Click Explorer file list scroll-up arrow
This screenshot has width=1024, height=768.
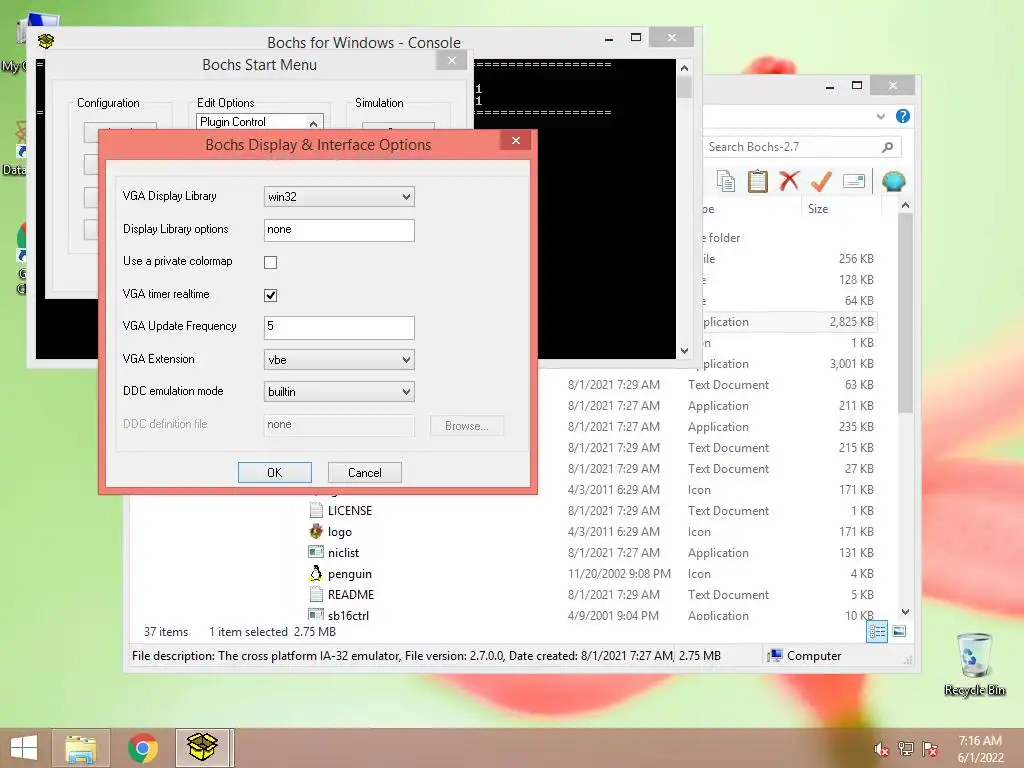click(x=905, y=205)
